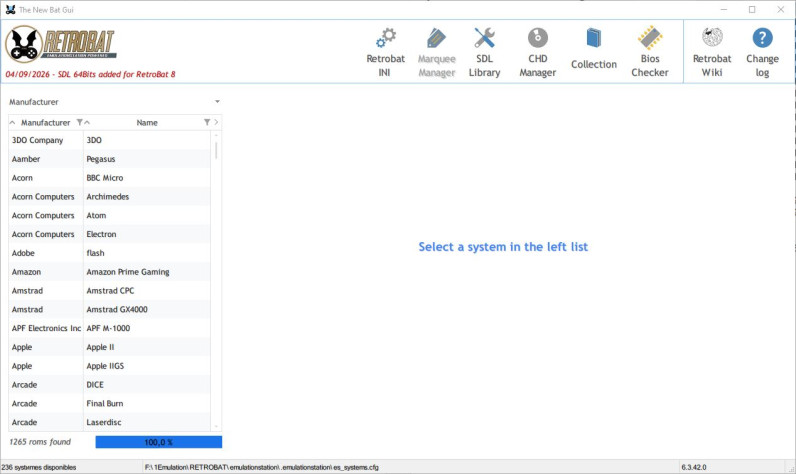
Task: Select the Final Burn system
Action: point(147,403)
